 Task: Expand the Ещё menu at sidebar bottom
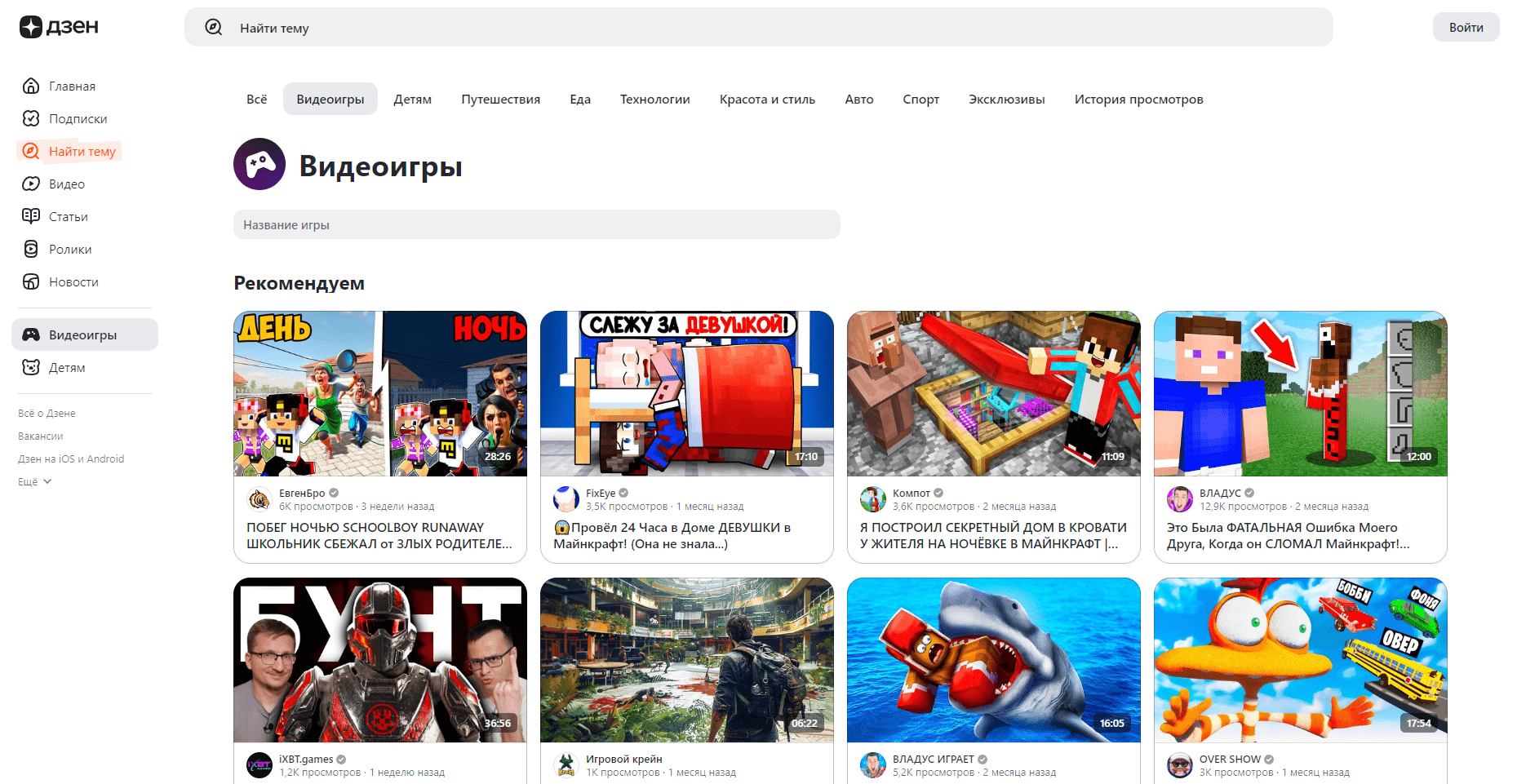33,481
